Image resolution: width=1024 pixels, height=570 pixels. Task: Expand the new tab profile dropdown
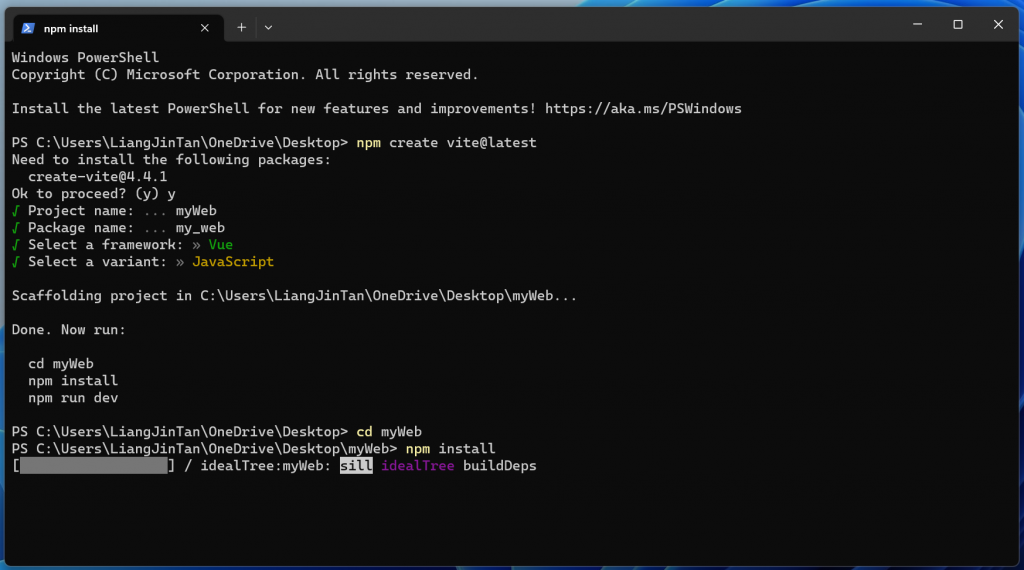point(268,27)
